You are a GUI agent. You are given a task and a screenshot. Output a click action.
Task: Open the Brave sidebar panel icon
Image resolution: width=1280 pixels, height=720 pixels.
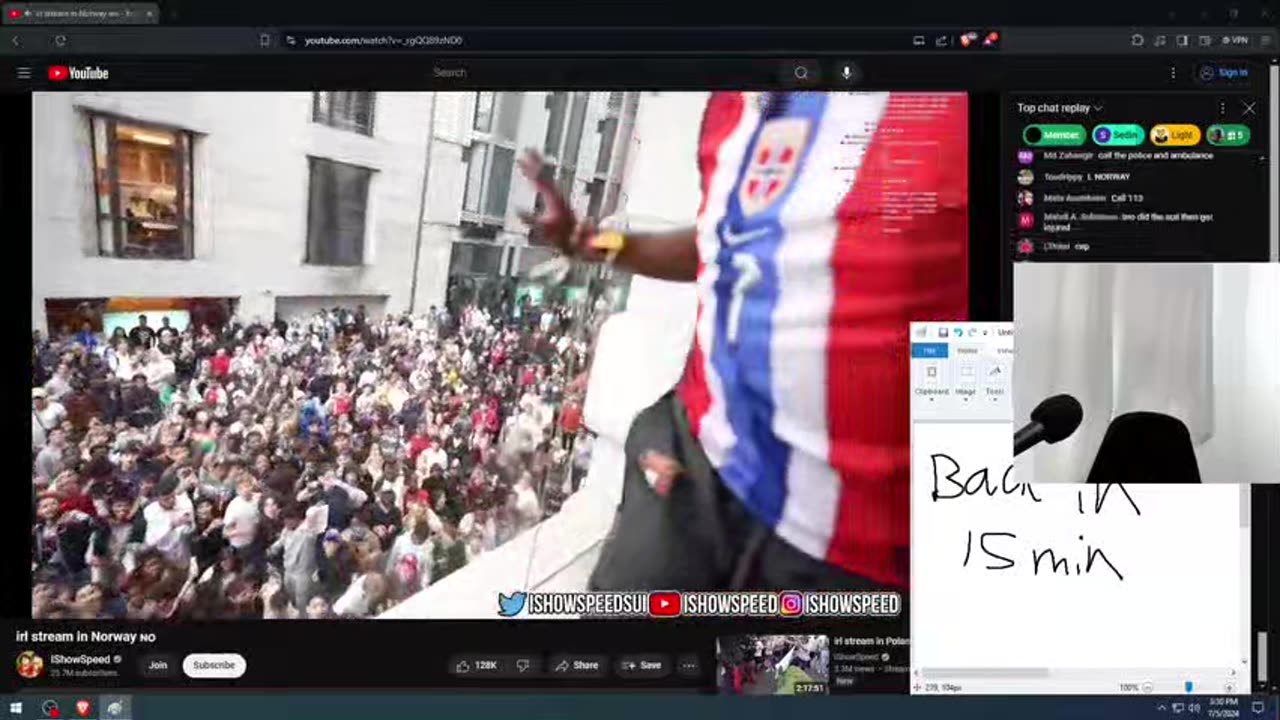tap(1182, 40)
